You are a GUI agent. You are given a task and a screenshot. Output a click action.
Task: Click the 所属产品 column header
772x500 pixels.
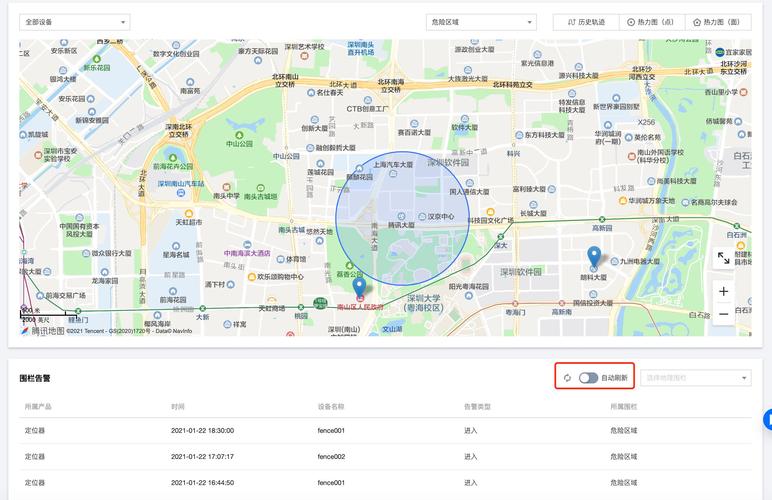(38, 406)
